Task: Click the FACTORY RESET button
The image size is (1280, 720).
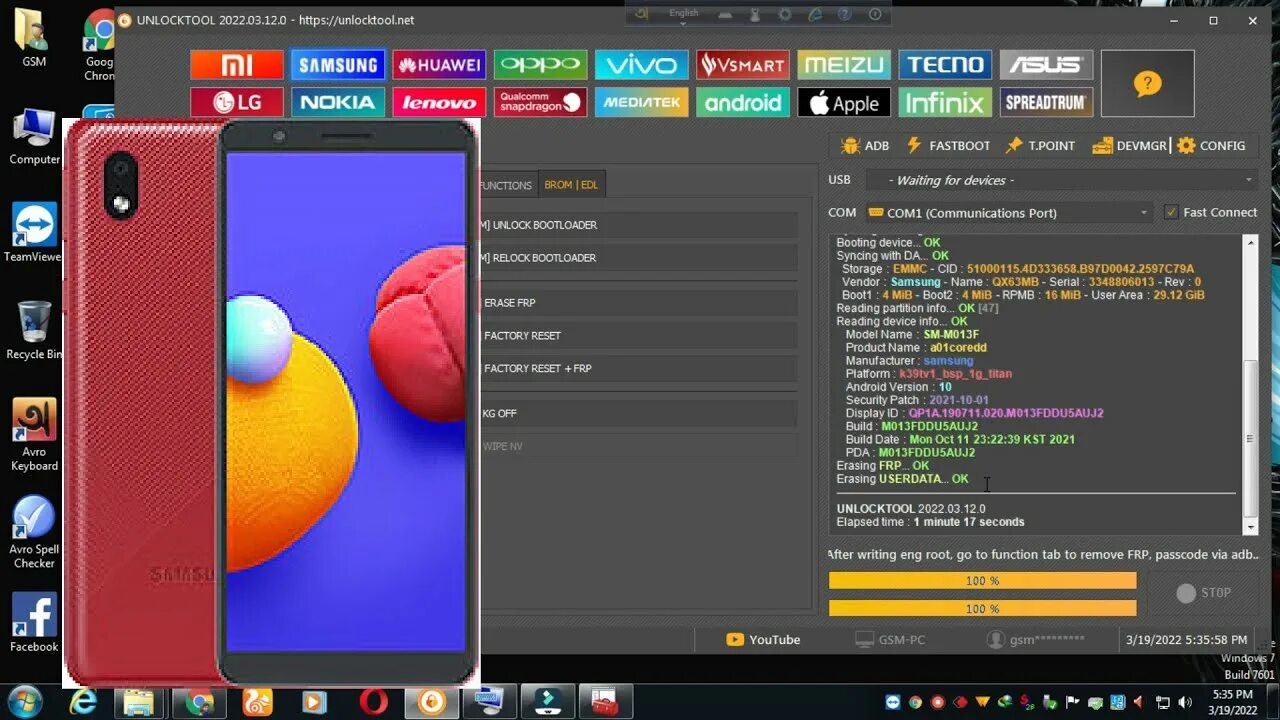Action: [638, 336]
